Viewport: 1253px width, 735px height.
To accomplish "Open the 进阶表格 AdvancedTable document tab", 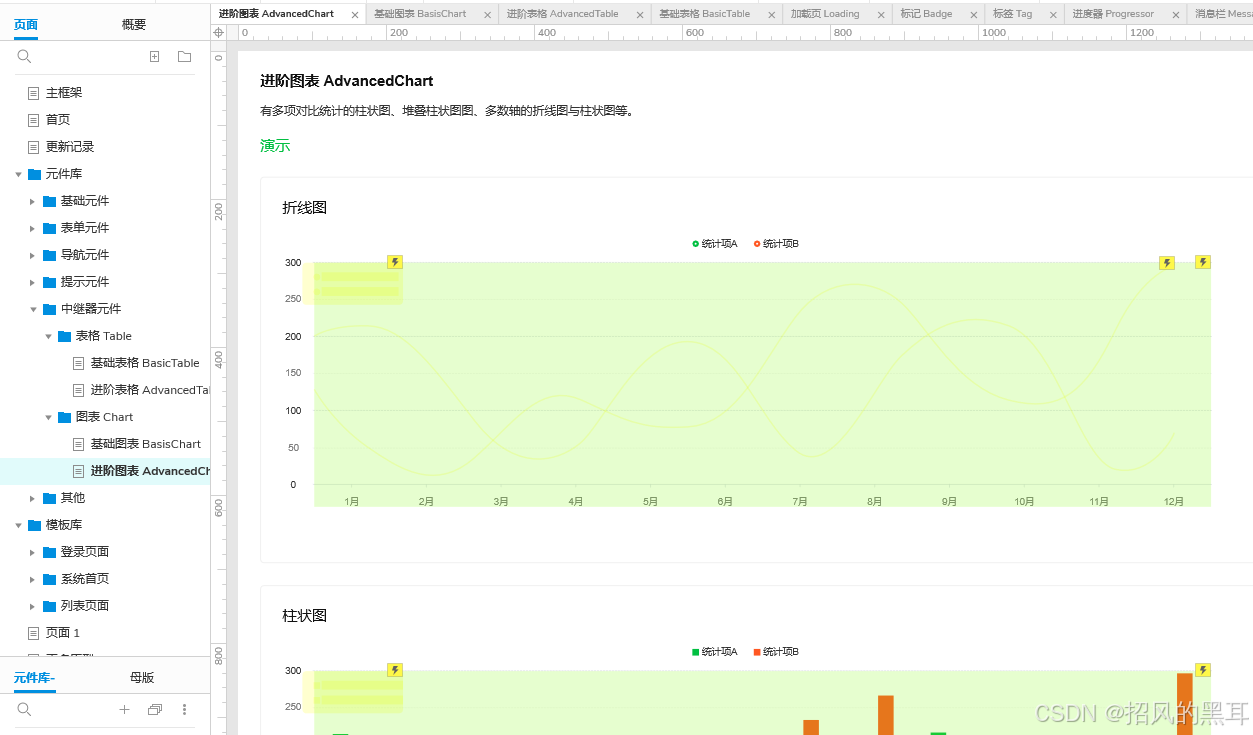I will 562,14.
